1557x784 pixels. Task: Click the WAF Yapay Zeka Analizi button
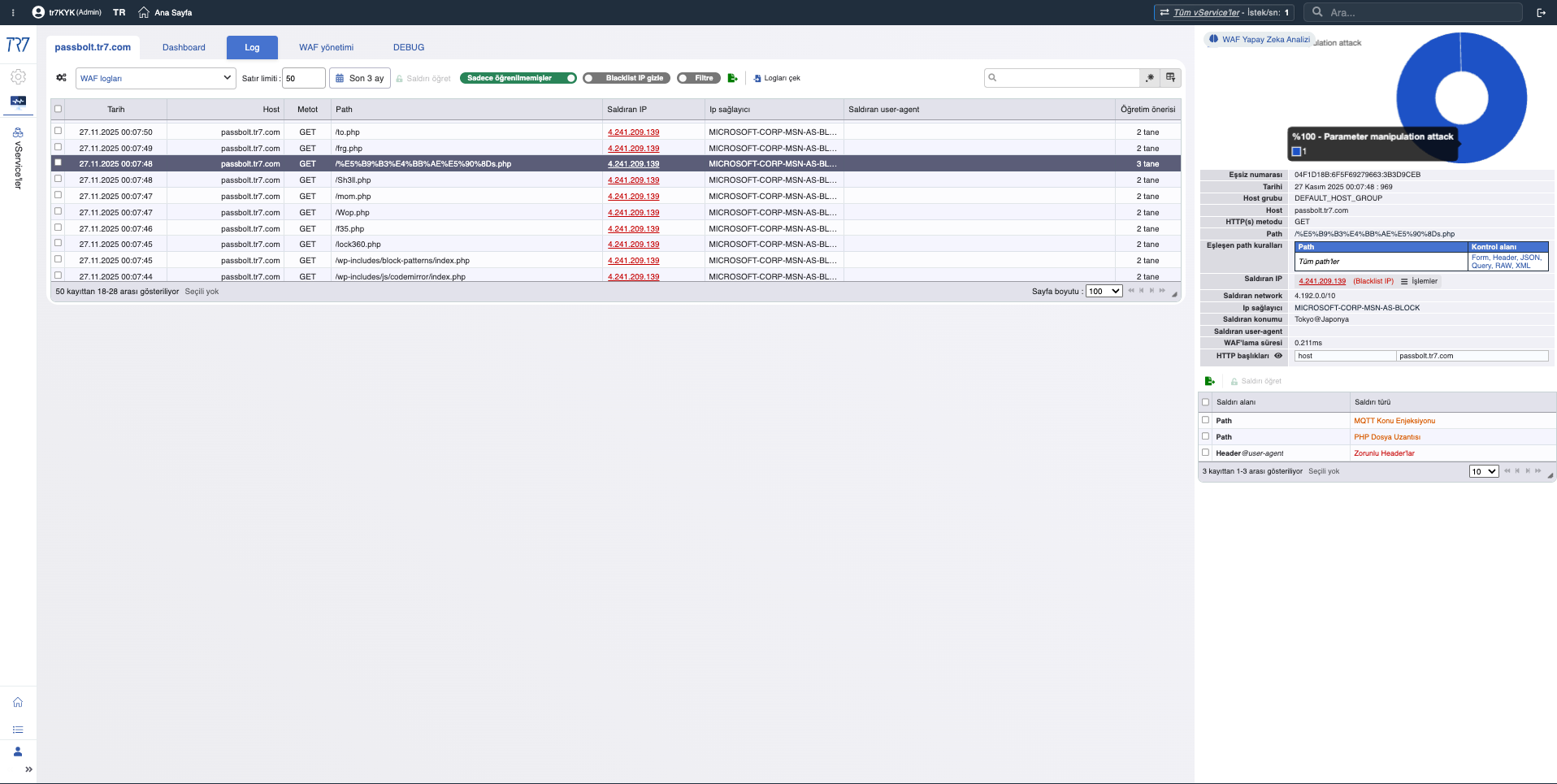(1259, 39)
